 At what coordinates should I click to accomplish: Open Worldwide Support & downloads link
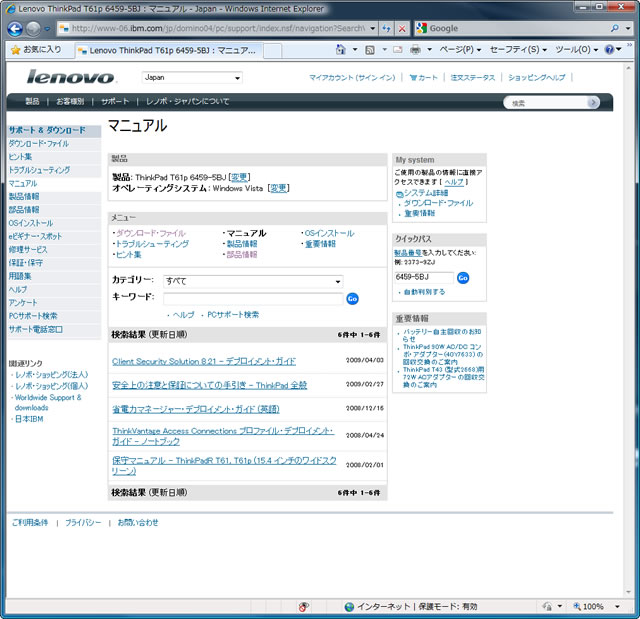pyautogui.click(x=48, y=402)
